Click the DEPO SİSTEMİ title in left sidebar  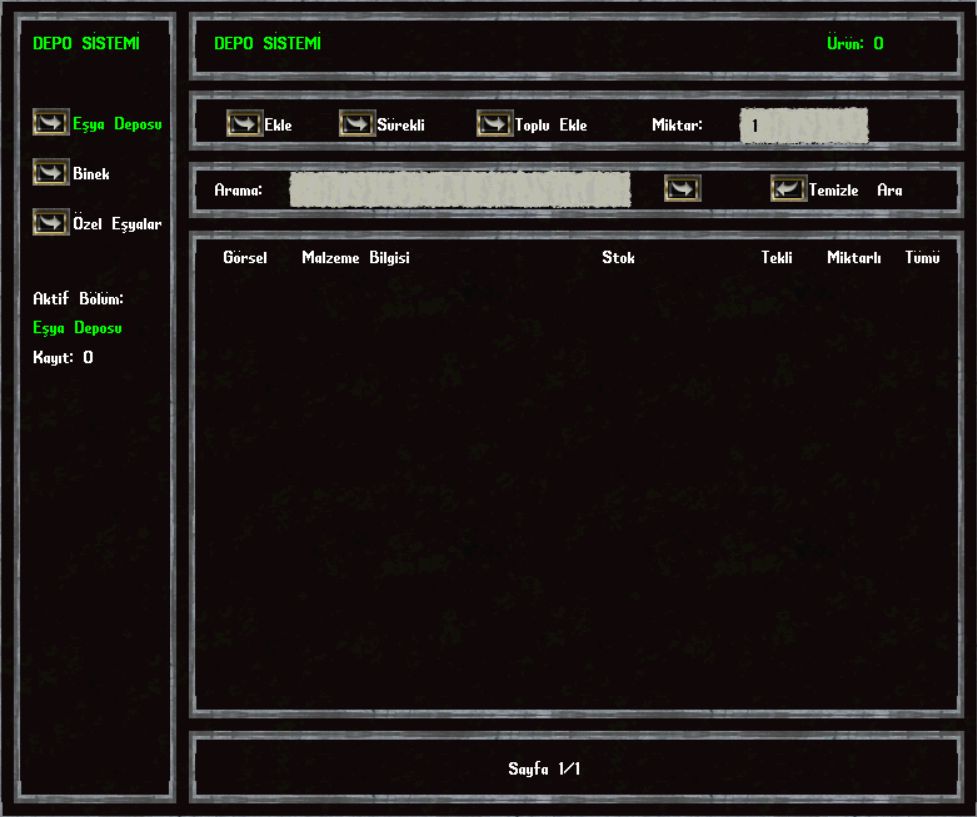click(x=86, y=43)
